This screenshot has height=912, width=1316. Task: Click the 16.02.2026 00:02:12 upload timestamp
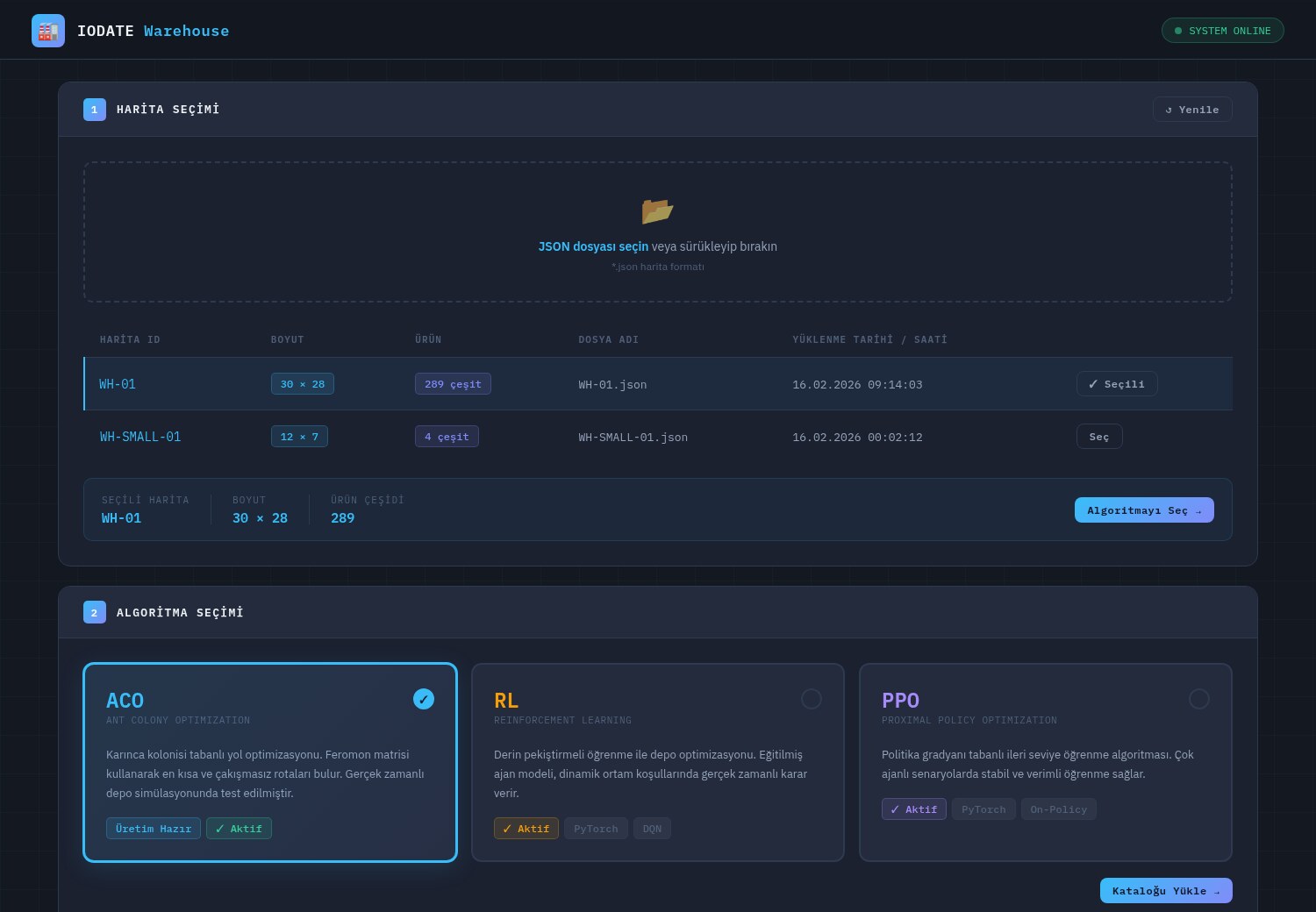(x=857, y=437)
